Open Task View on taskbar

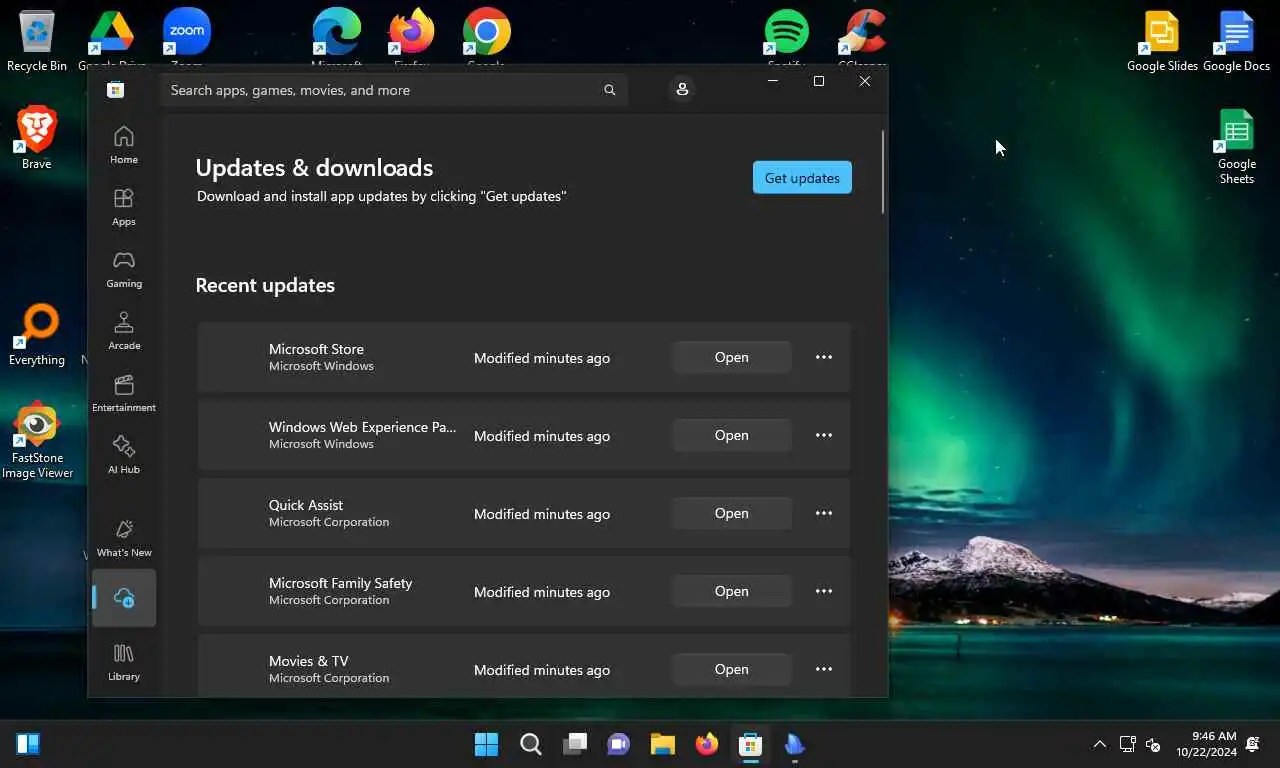pos(575,744)
